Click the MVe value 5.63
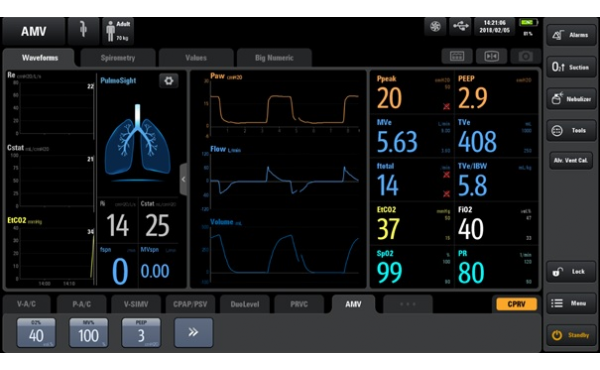Image resolution: width=600 pixels, height=370 pixels. click(397, 142)
